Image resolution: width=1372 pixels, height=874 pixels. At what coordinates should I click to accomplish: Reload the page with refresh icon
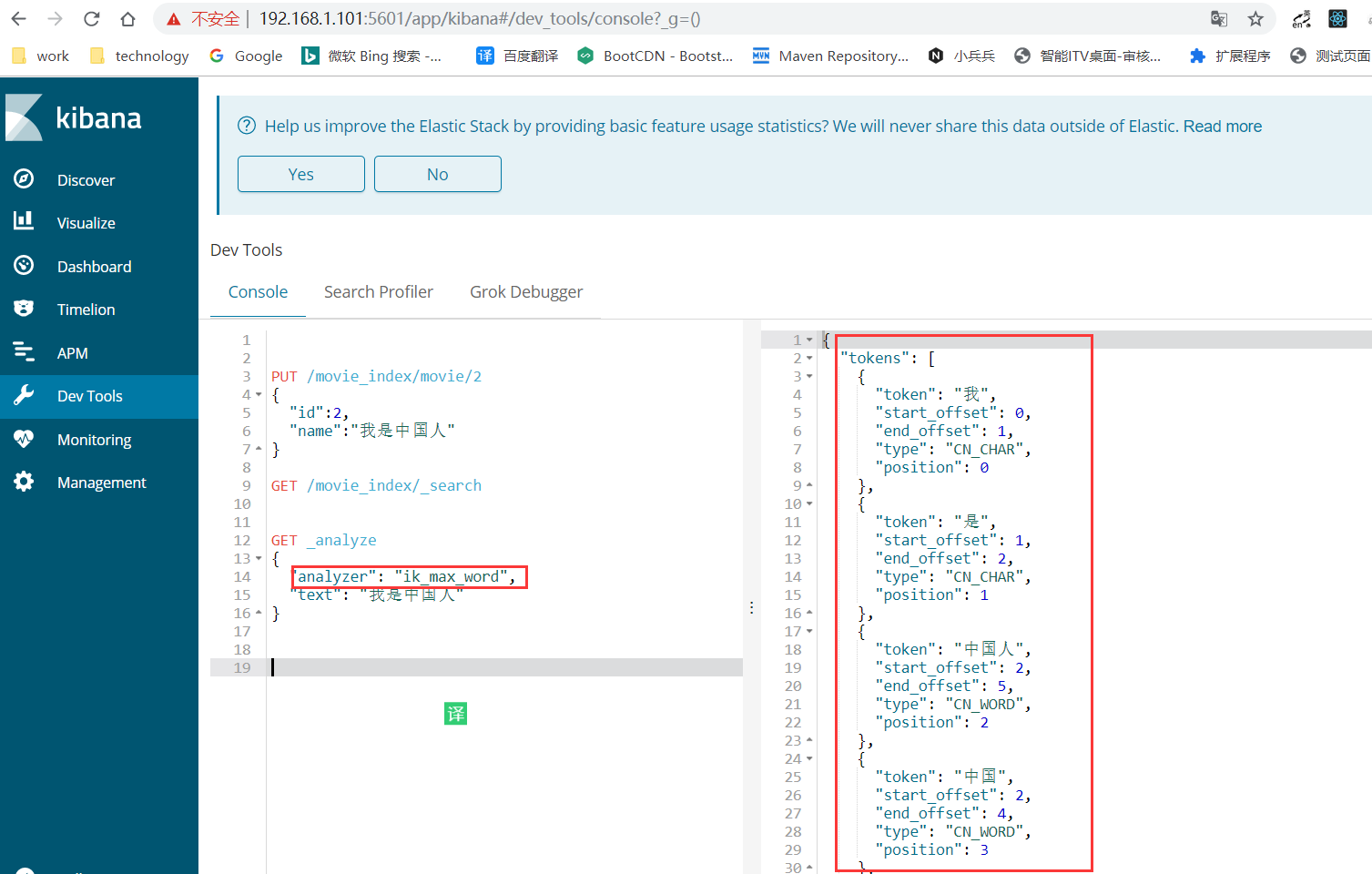click(91, 18)
